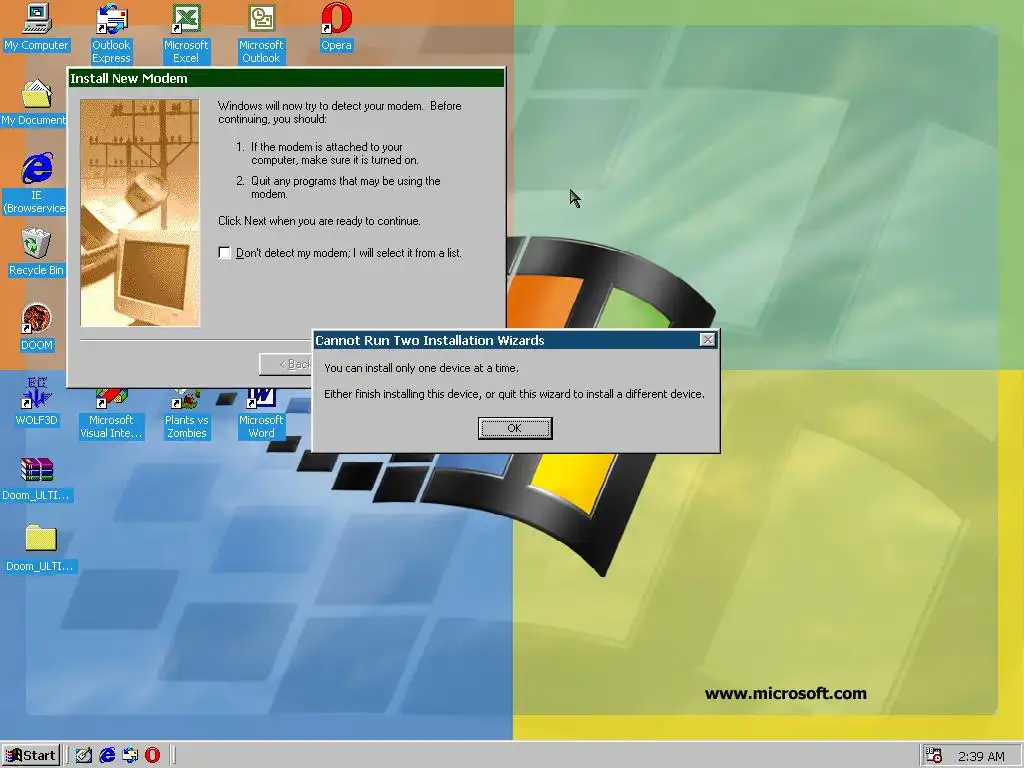Click 'Click Next when you are ready' text
This screenshot has width=1024, height=768.
click(x=319, y=221)
